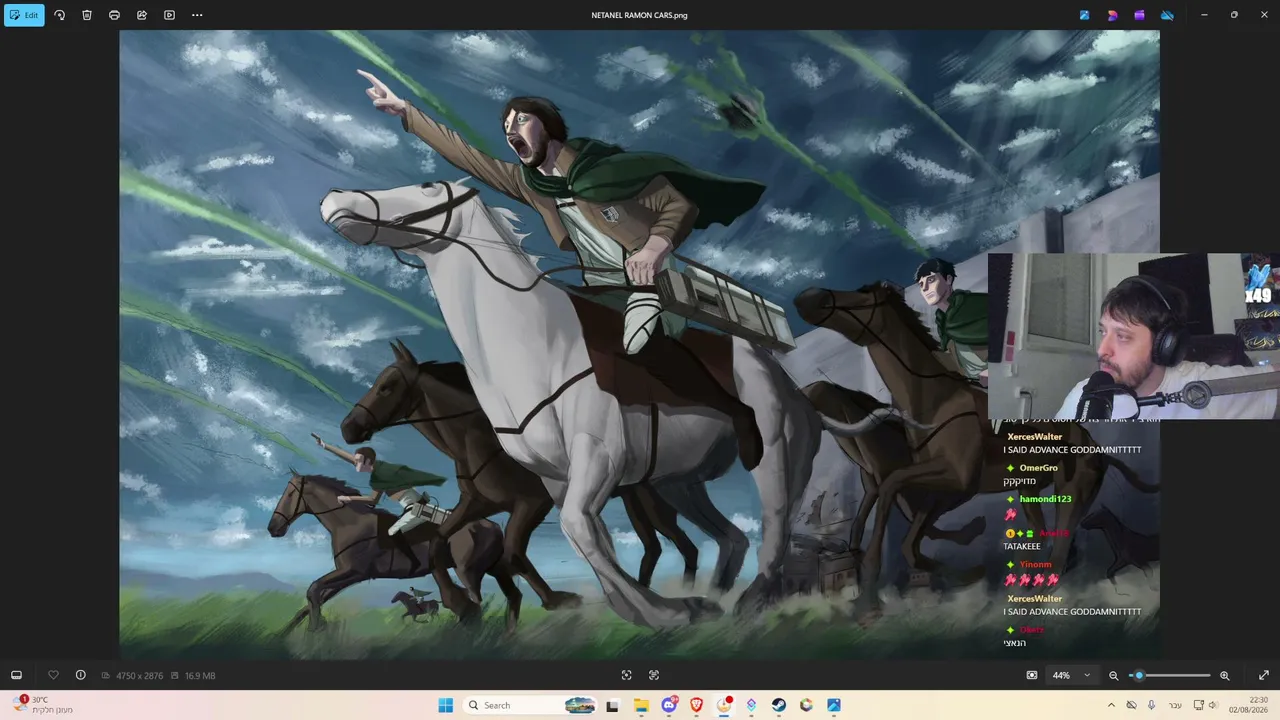The width and height of the screenshot is (1280, 720).
Task: Delete the photo with the trash icon
Action: pos(87,15)
